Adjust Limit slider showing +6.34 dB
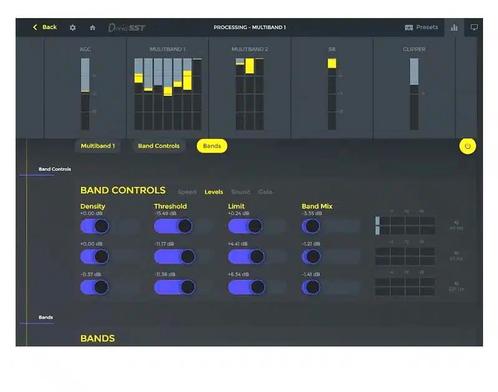Viewport: 498px width, 392px height. [x=257, y=287]
